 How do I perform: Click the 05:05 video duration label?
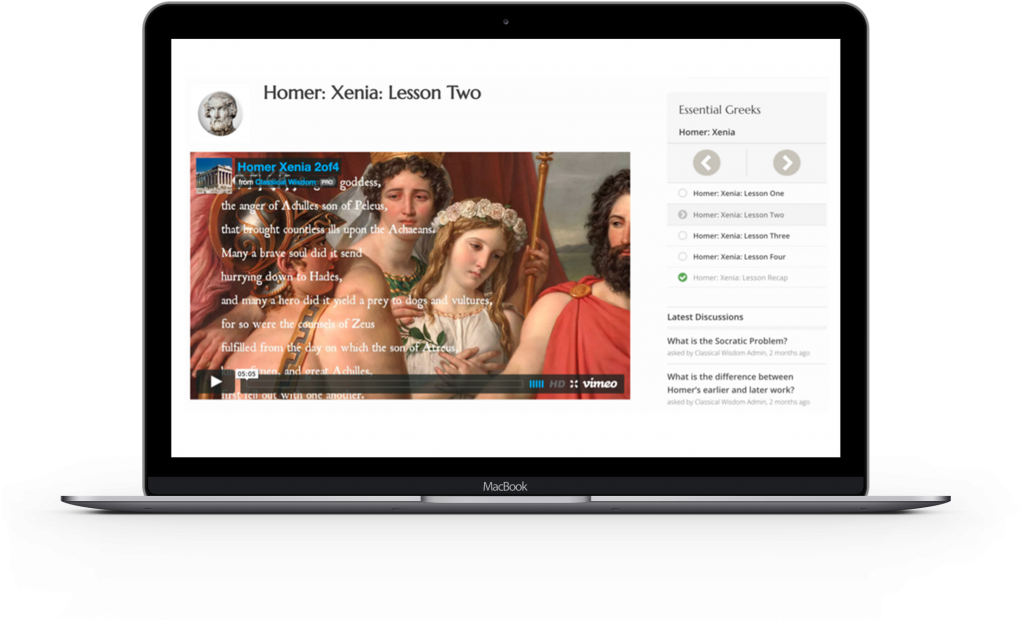pos(247,374)
